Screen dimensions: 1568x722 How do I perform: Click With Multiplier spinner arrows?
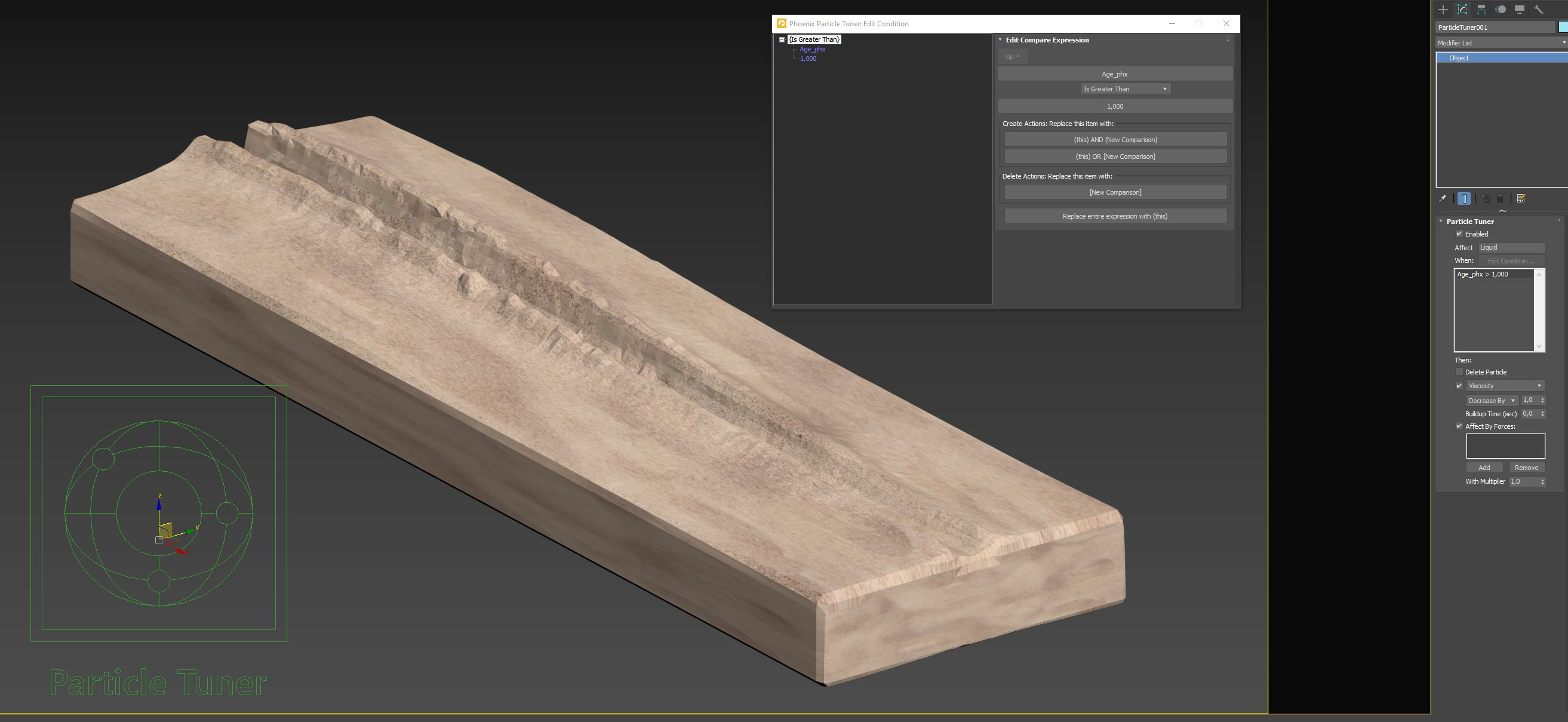tap(1542, 481)
